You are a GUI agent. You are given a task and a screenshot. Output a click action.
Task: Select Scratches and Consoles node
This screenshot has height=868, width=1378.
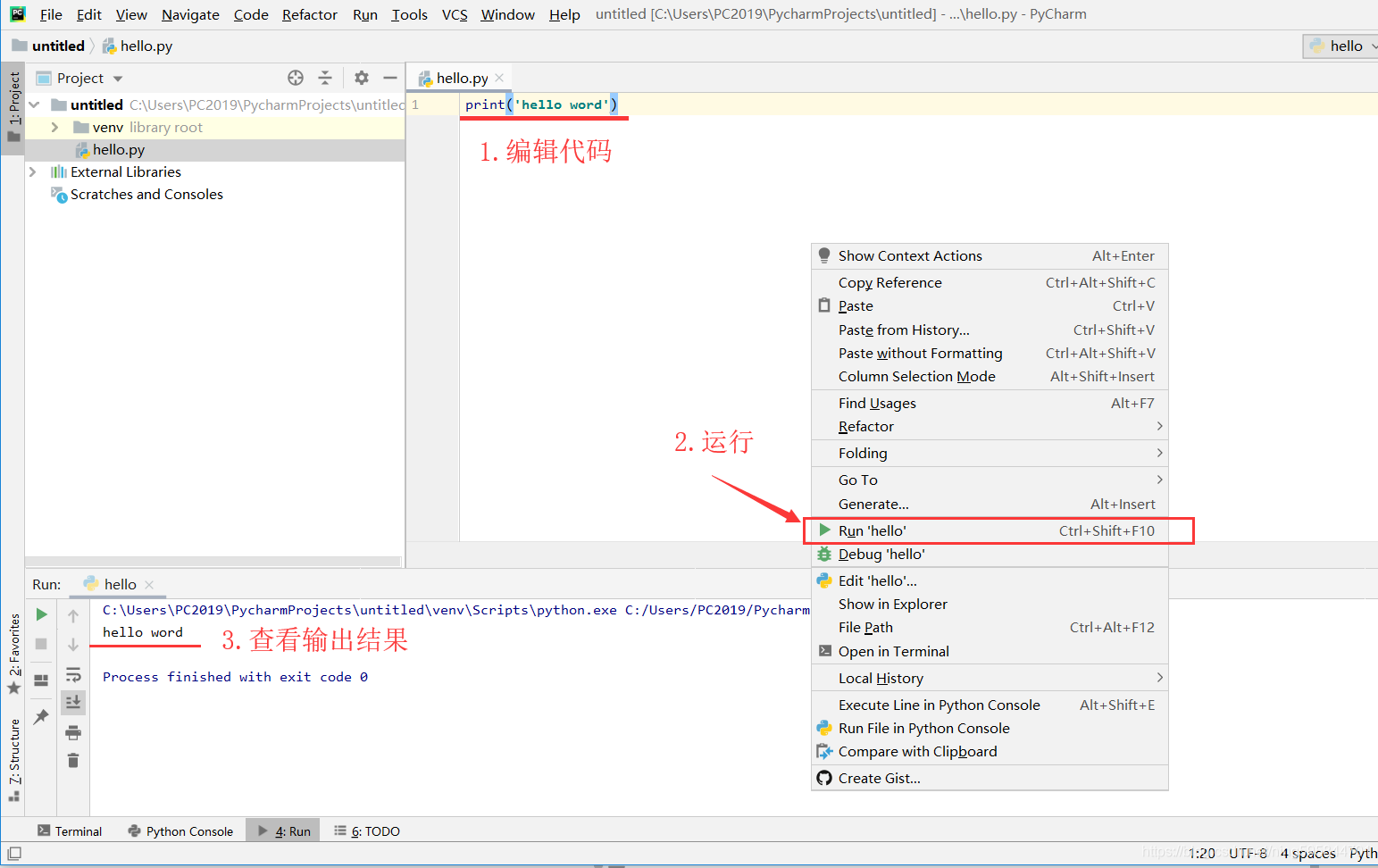pos(146,194)
